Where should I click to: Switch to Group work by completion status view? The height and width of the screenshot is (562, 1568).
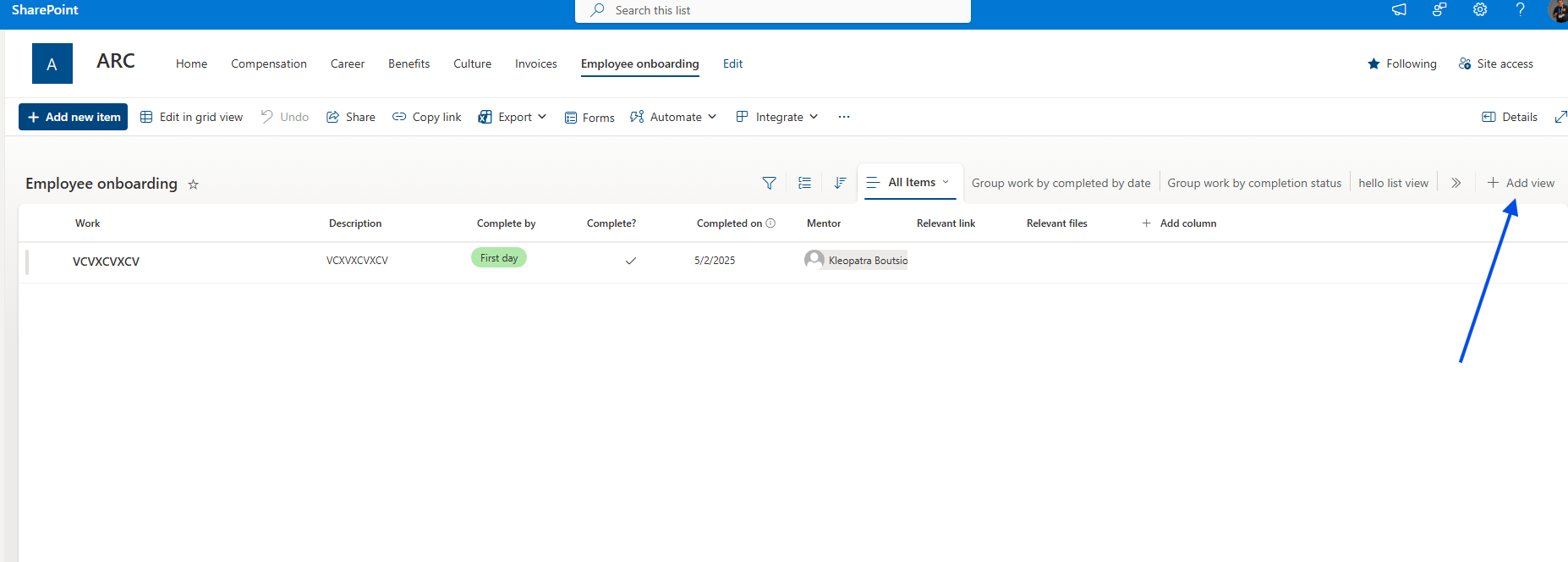[1254, 183]
